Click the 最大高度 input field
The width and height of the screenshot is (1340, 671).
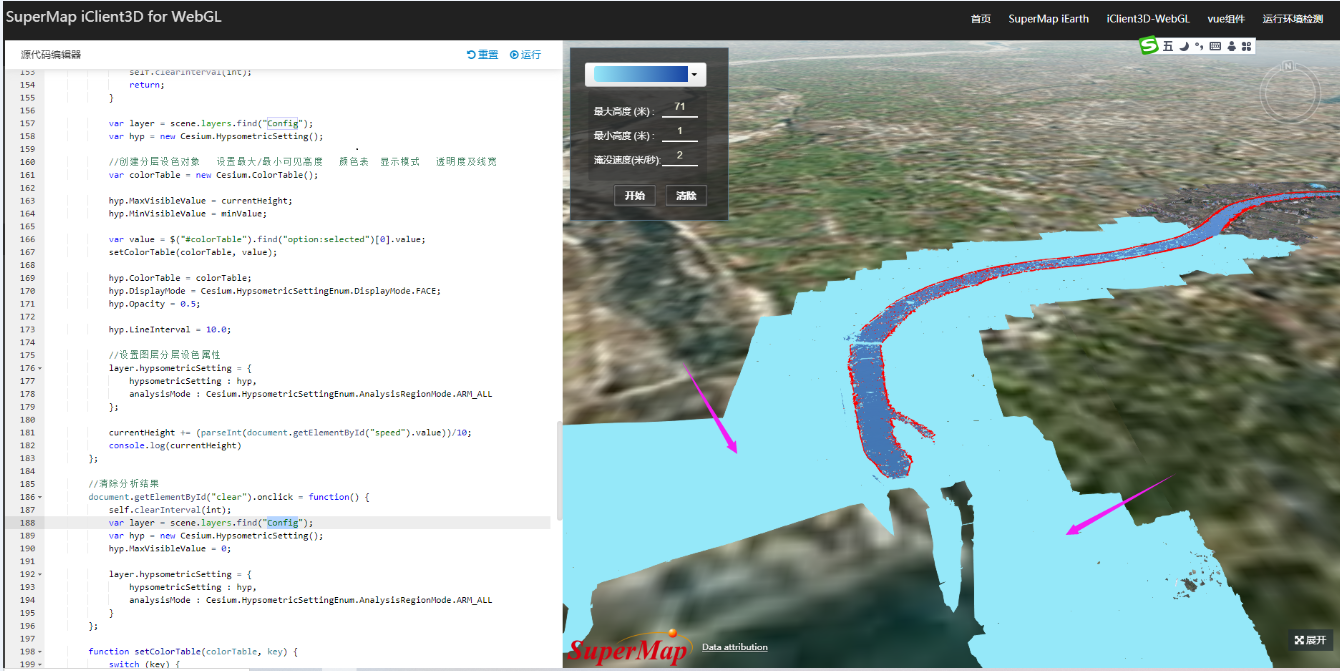tap(680, 107)
